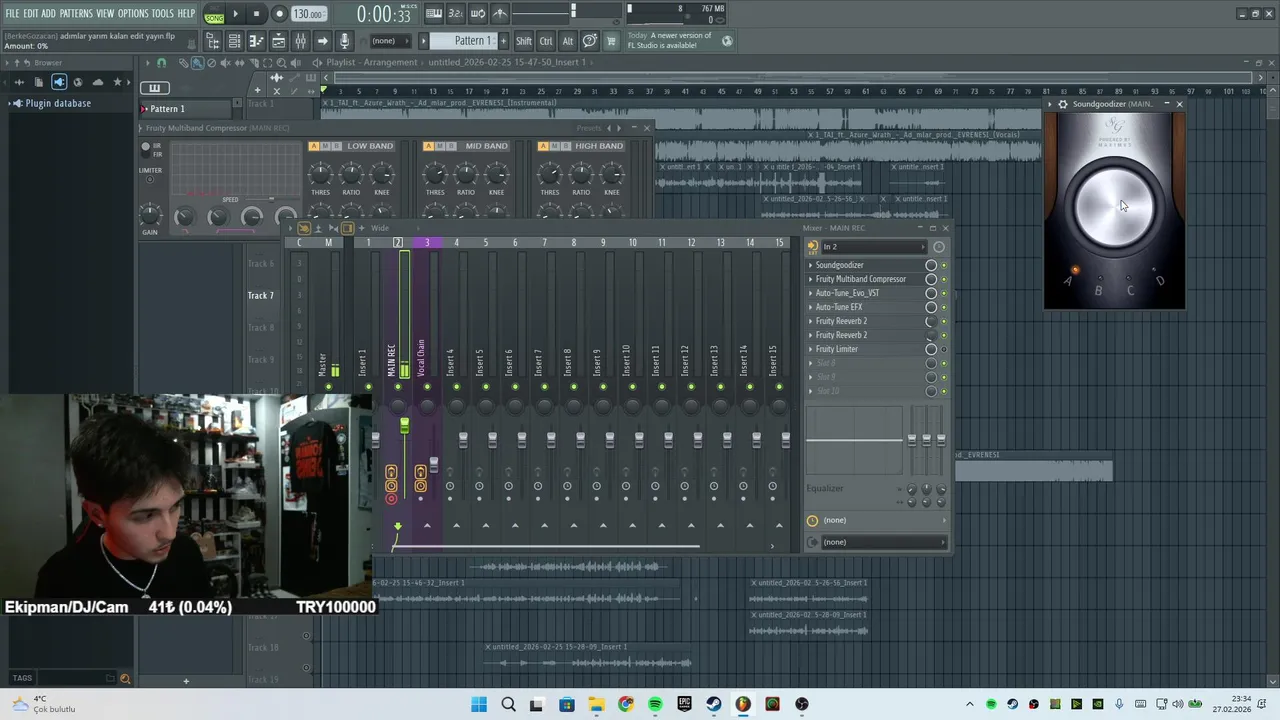The height and width of the screenshot is (720, 1280).
Task: Open the TOOLS menu
Action: [x=163, y=13]
